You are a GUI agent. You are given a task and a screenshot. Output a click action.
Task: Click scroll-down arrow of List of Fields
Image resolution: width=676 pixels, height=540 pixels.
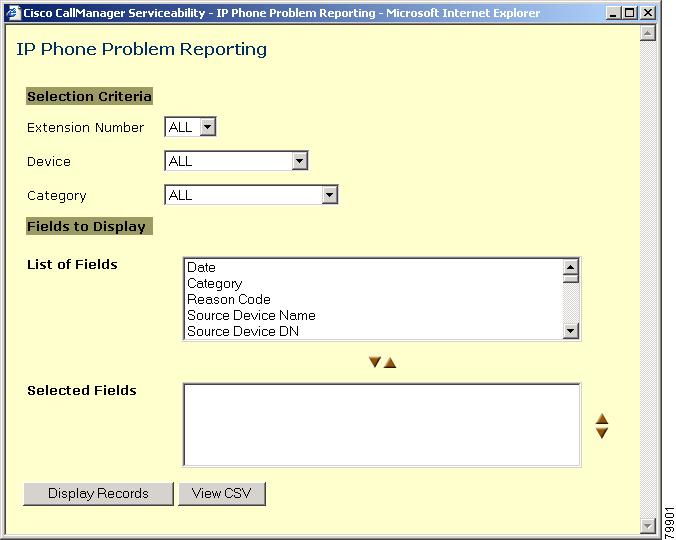click(570, 331)
